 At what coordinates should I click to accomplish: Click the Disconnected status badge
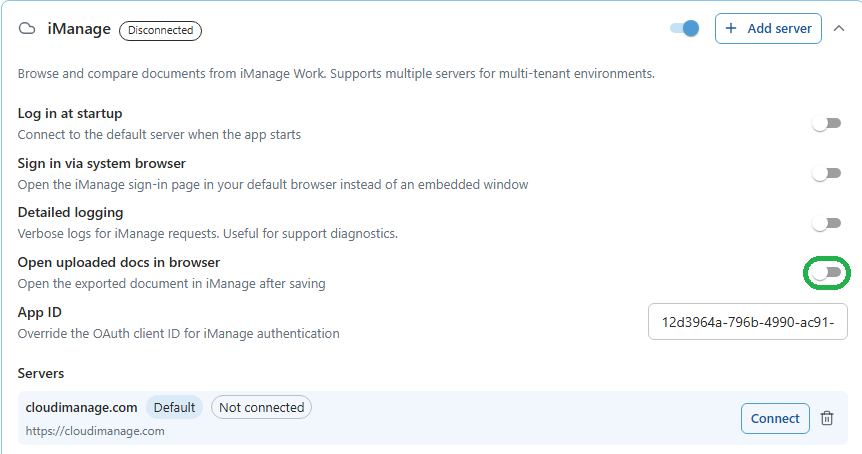tap(161, 30)
